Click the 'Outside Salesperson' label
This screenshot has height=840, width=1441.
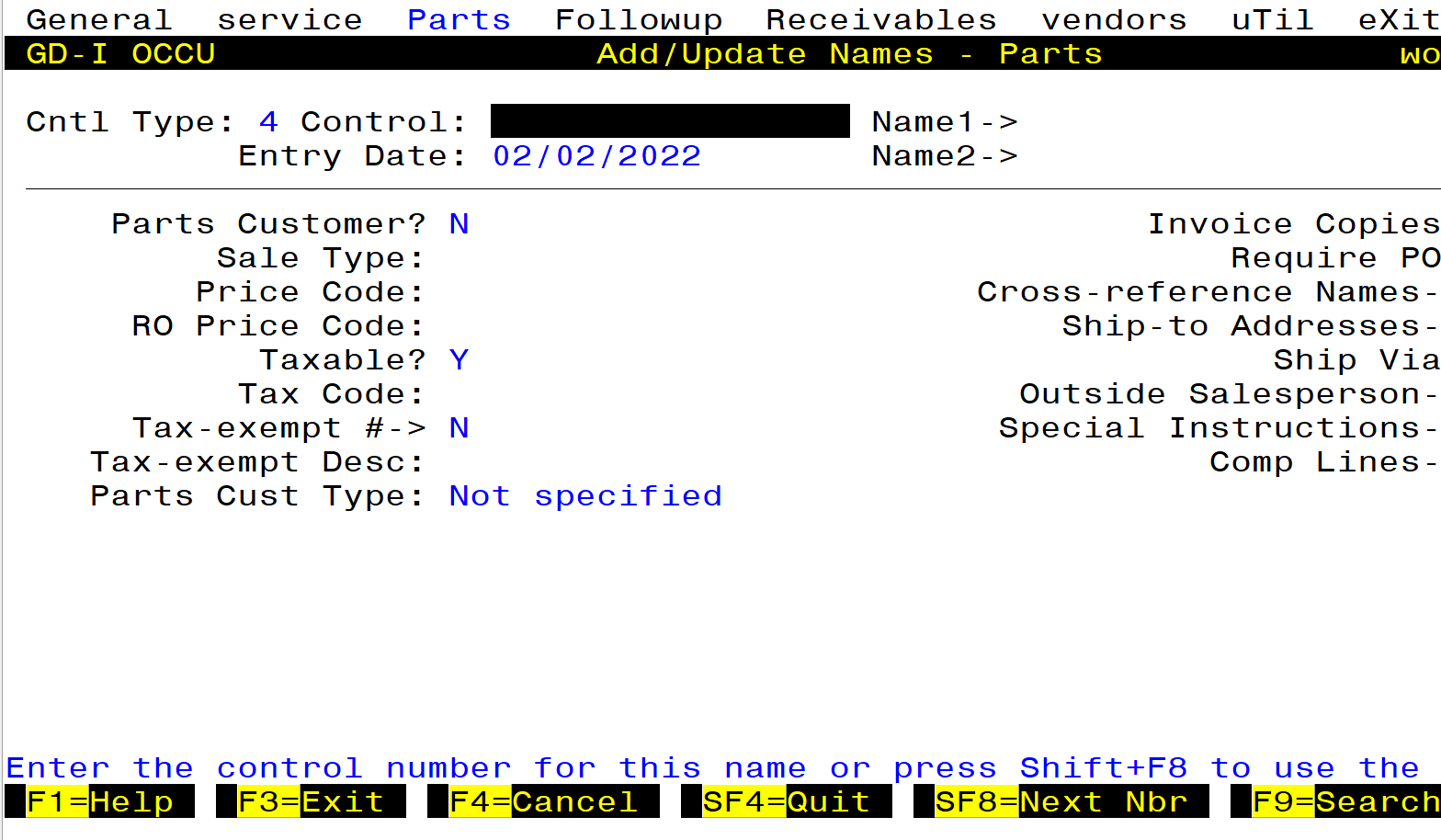[1220, 393]
